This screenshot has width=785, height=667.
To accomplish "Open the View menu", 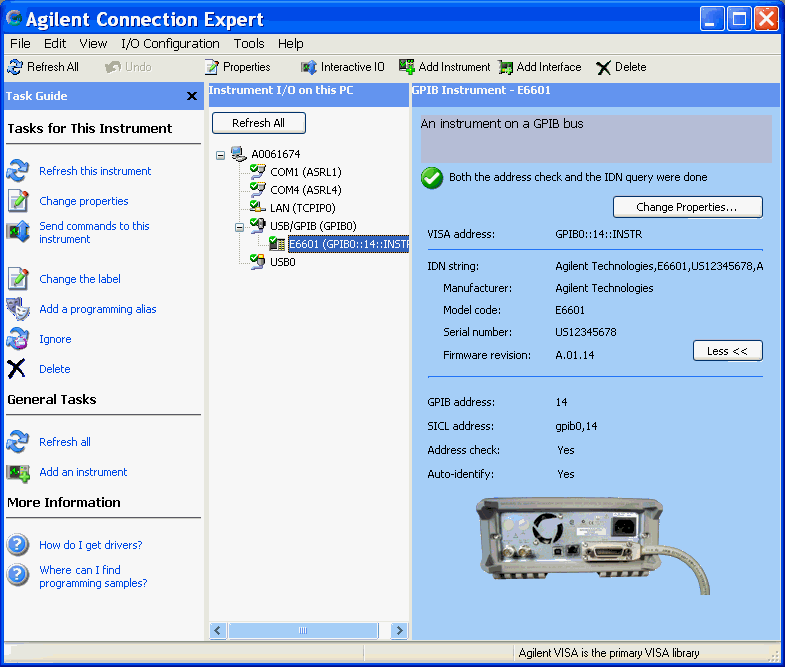I will point(93,44).
